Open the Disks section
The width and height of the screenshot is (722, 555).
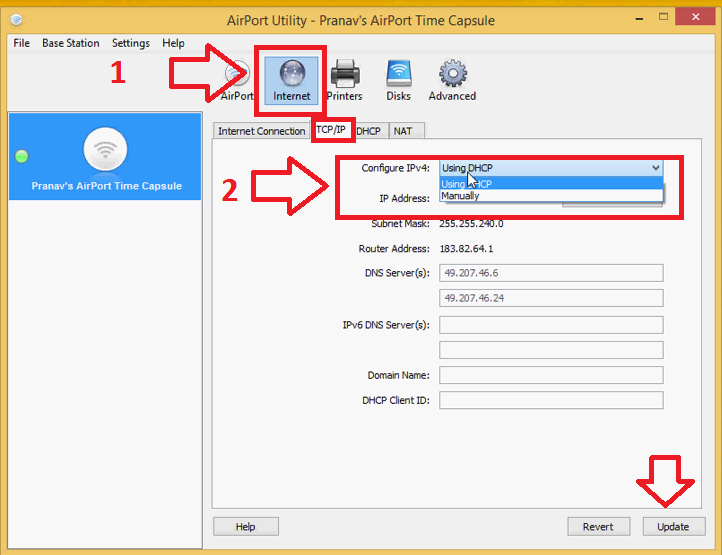tap(398, 80)
